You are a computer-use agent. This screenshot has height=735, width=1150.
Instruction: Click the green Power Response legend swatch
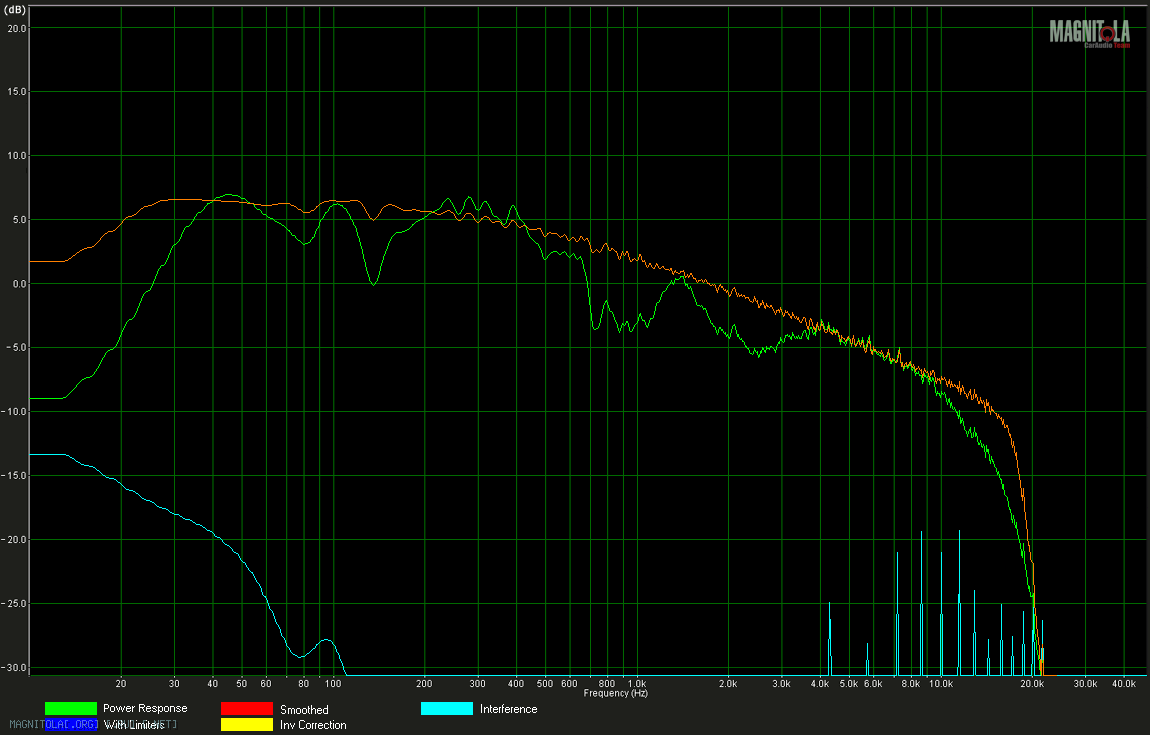point(70,709)
